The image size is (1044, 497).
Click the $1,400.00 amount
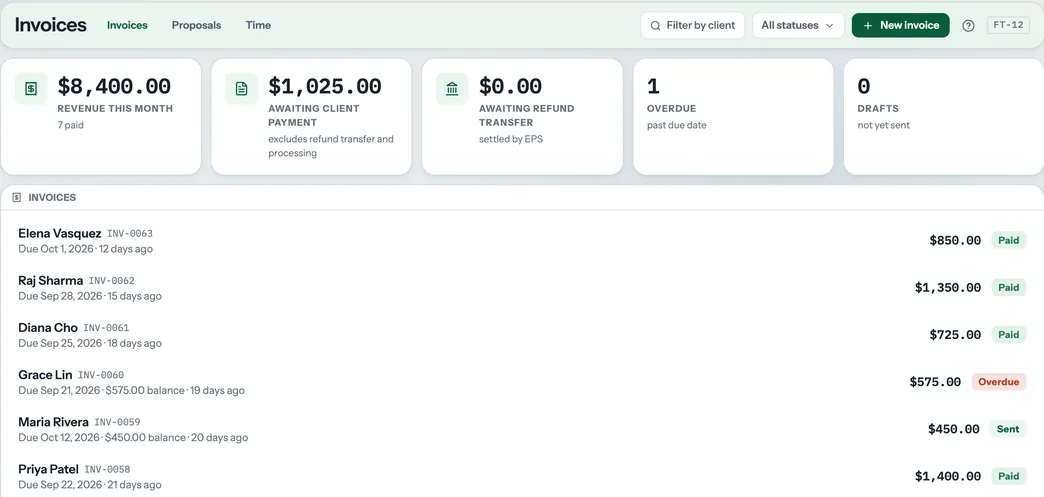(x=948, y=476)
